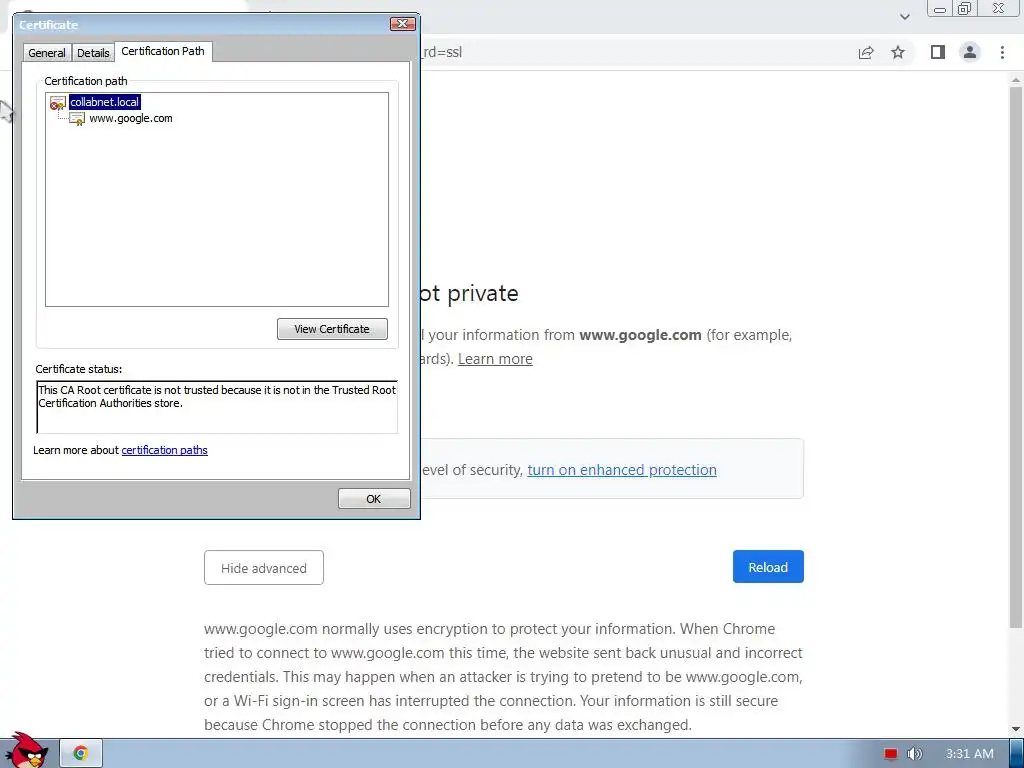Bookmark this page with the star icon

tap(898, 52)
